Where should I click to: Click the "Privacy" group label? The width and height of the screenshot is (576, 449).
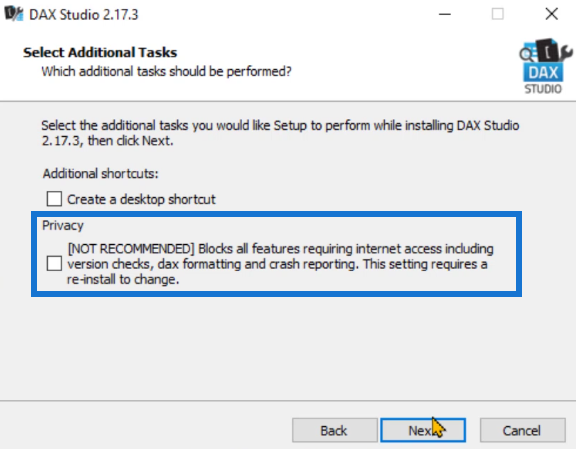click(x=63, y=226)
